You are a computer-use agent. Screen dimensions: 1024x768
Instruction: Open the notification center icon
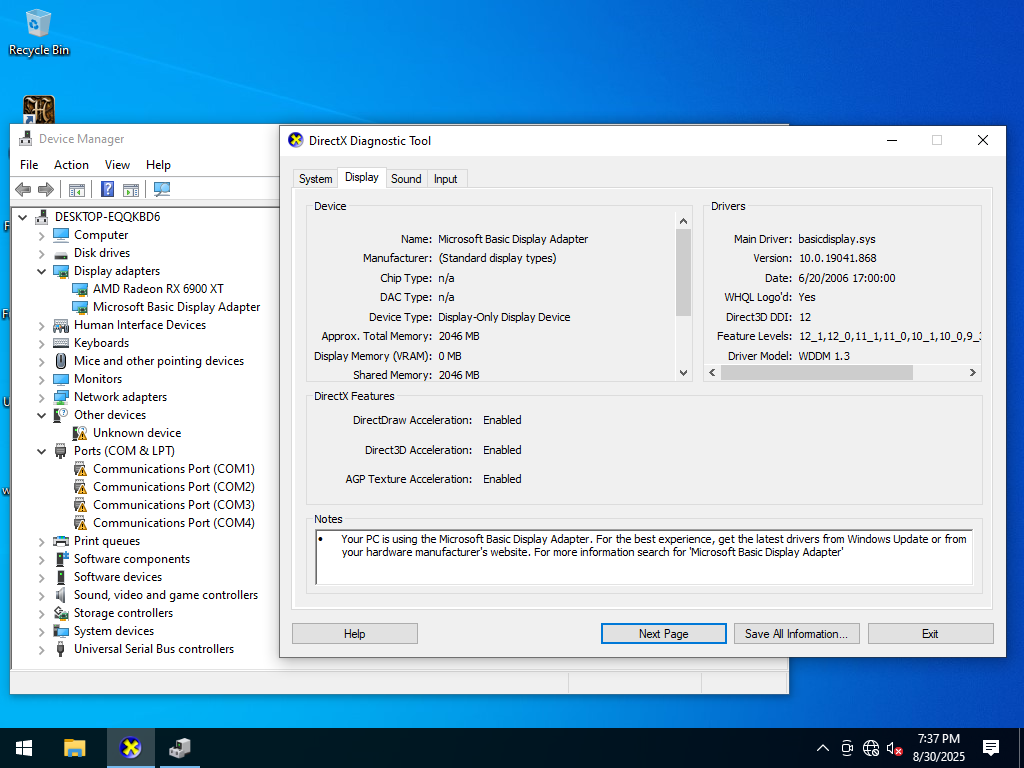(x=991, y=748)
